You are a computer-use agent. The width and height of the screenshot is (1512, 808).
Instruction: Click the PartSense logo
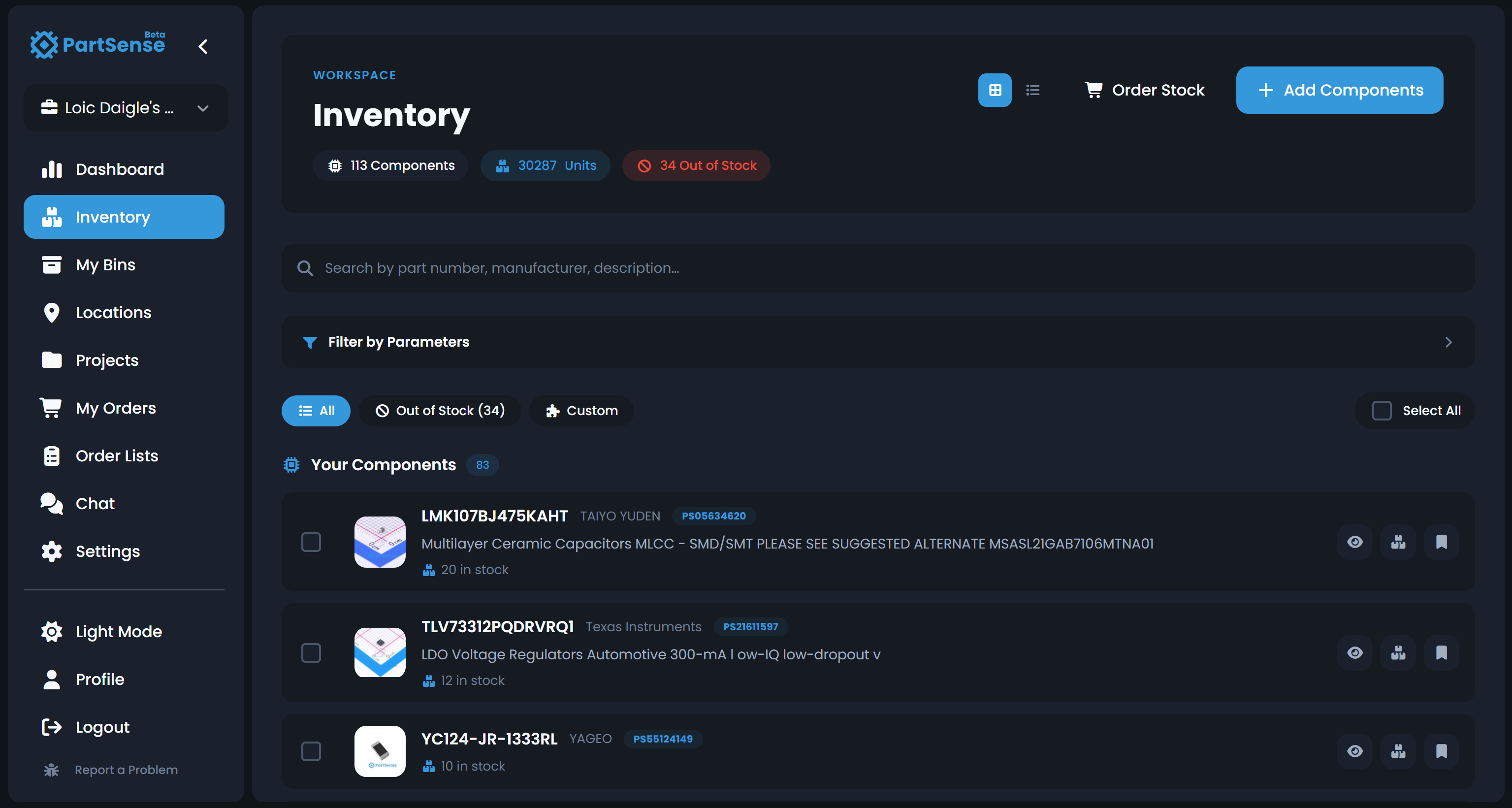pyautogui.click(x=97, y=44)
